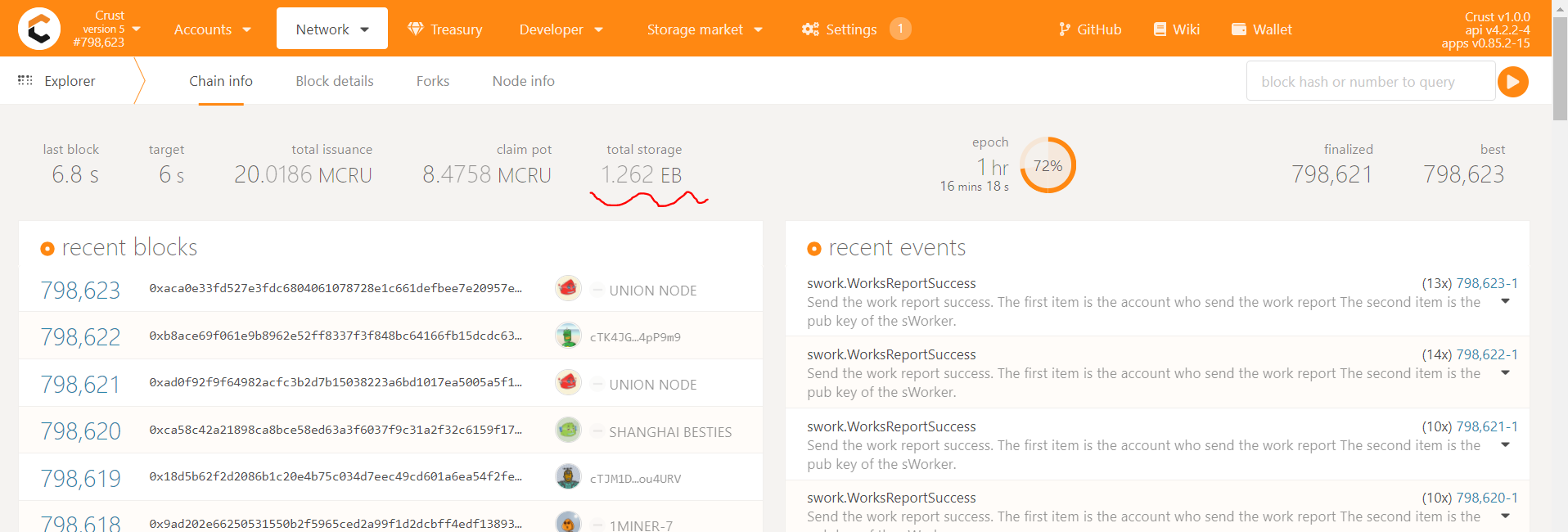1568x532 pixels.
Task: Click SHANGHAI BESTIES validator avatar
Action: pyautogui.click(x=568, y=430)
